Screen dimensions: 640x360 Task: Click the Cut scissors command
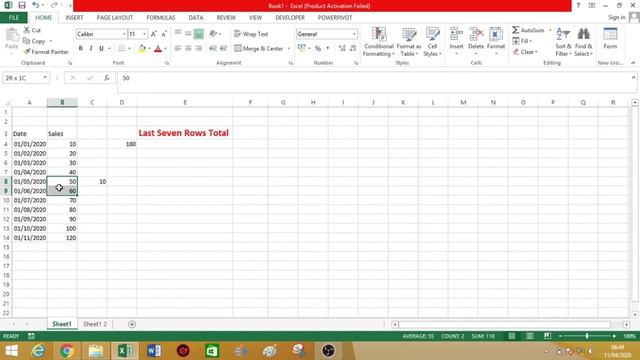pyautogui.click(x=32, y=30)
